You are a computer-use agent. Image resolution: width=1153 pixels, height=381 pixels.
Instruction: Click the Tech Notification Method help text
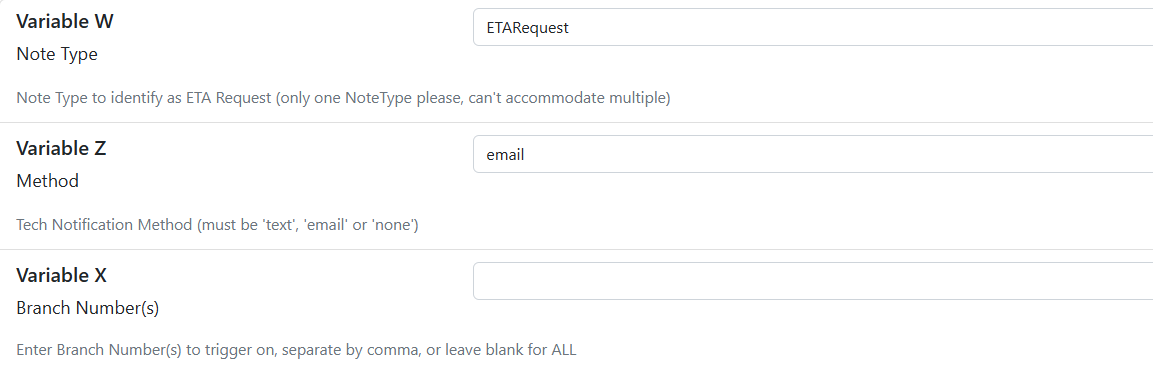point(217,225)
